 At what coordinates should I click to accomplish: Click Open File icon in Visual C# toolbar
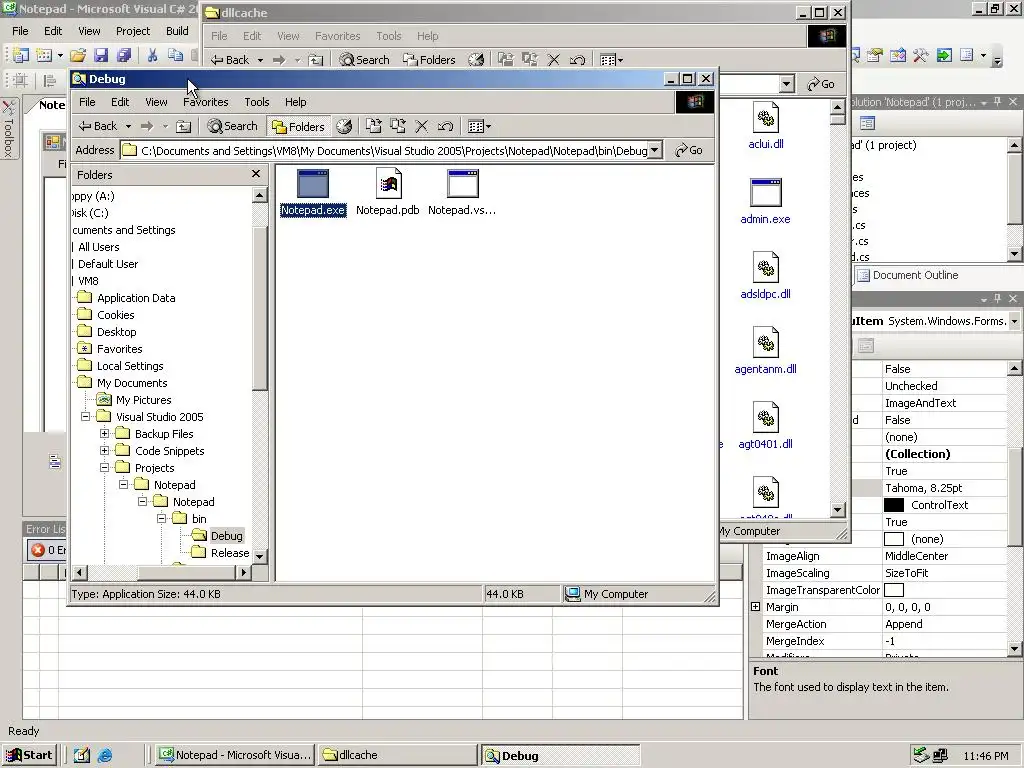point(78,56)
